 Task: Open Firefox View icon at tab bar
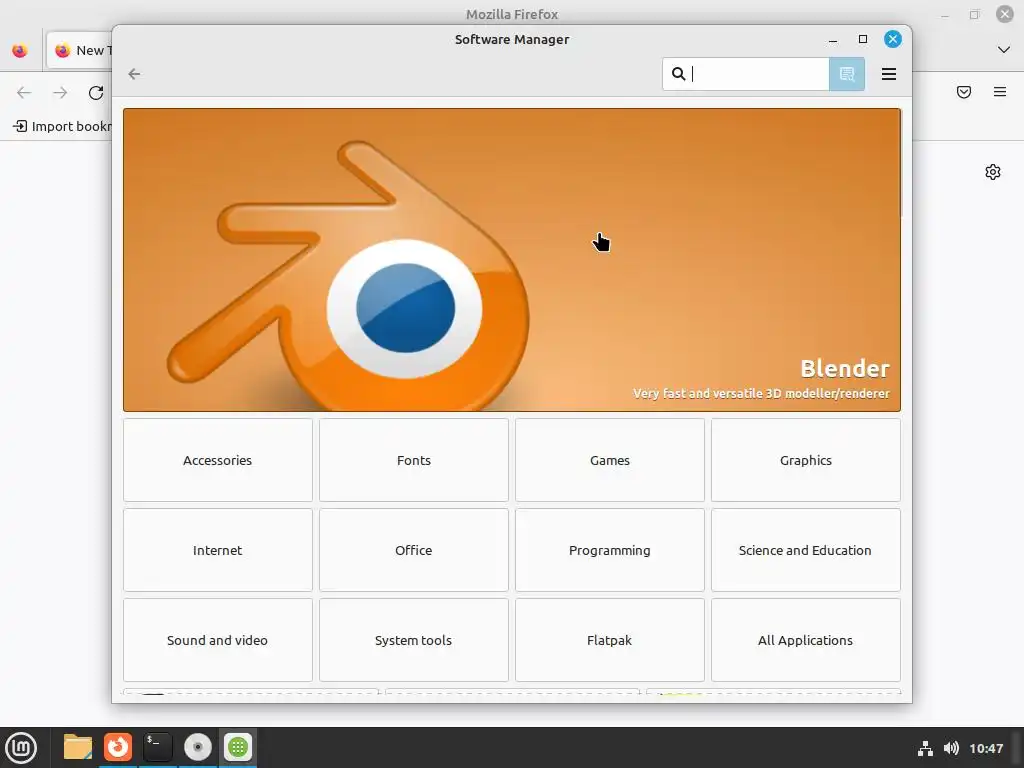[x=20, y=50]
